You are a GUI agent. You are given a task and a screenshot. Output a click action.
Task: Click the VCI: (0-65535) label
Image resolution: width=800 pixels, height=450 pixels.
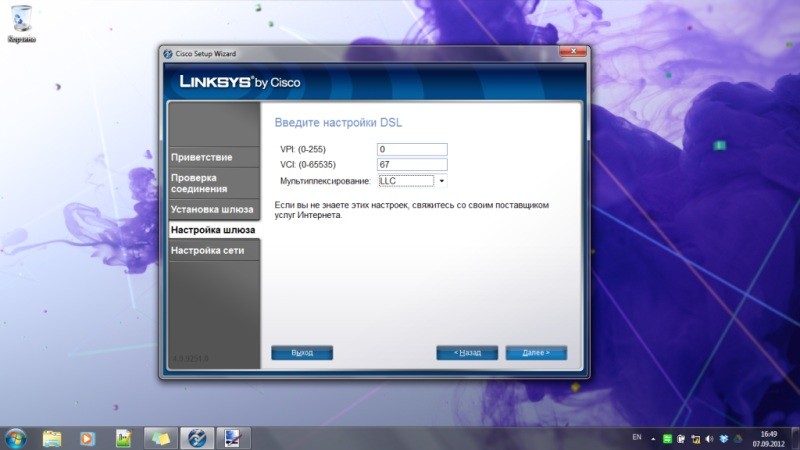(x=308, y=165)
